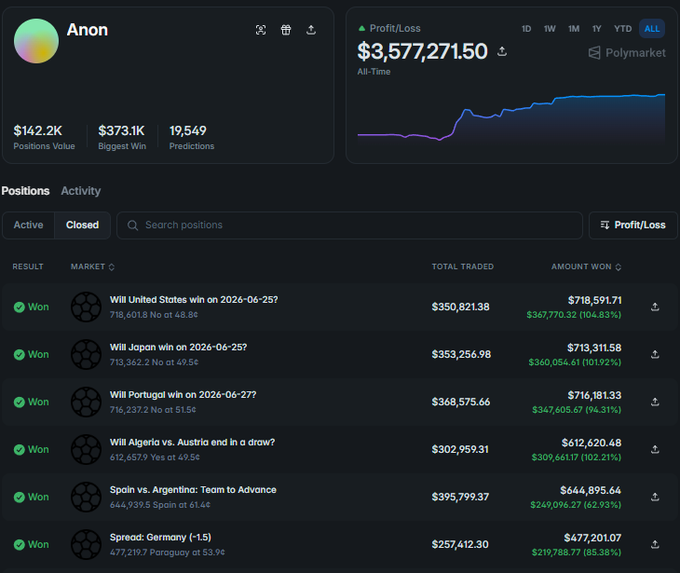Open 'Will Portugal win on 2026-06-27?' market

pyautogui.click(x=183, y=395)
